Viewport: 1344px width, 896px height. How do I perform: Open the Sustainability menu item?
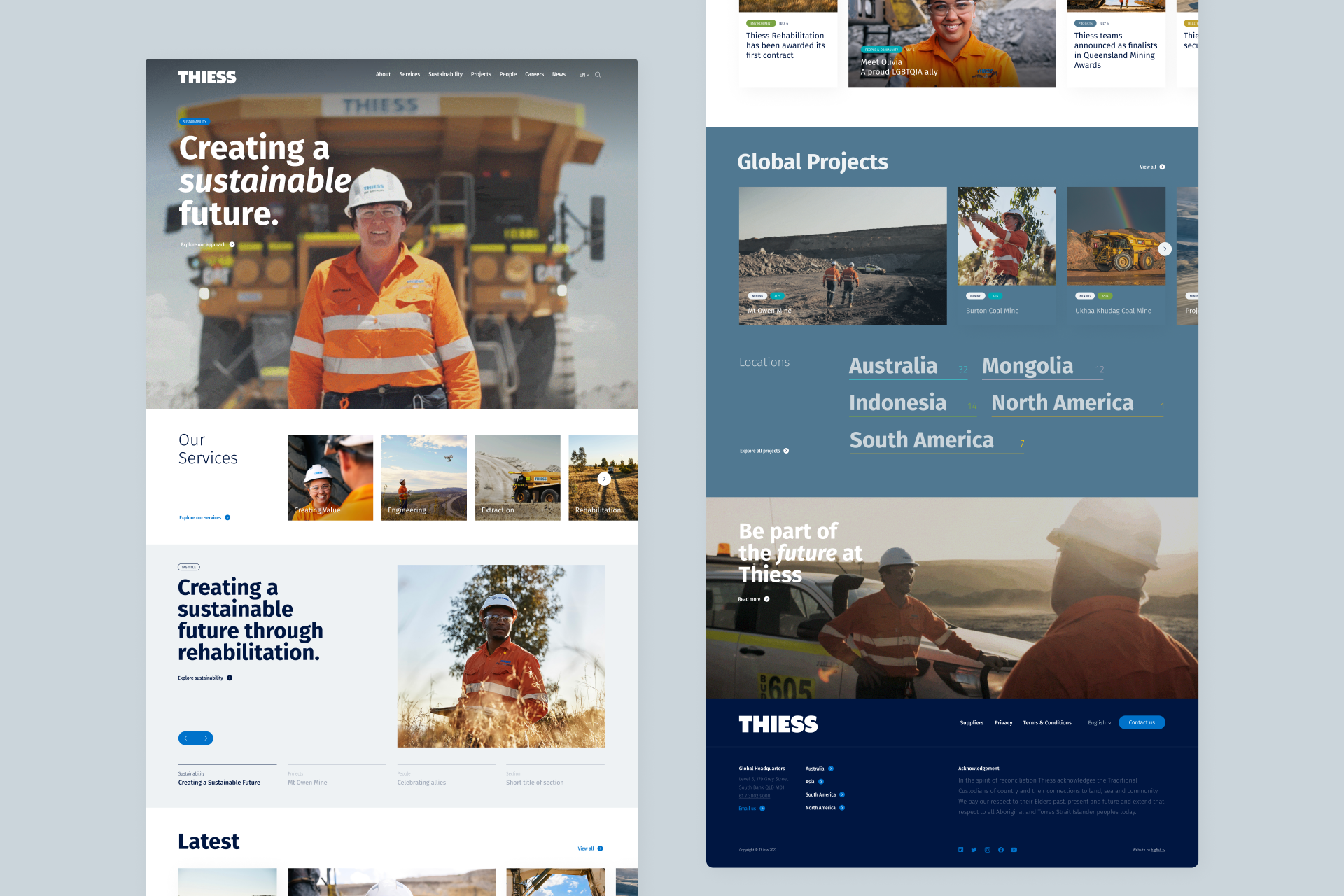pos(445,74)
